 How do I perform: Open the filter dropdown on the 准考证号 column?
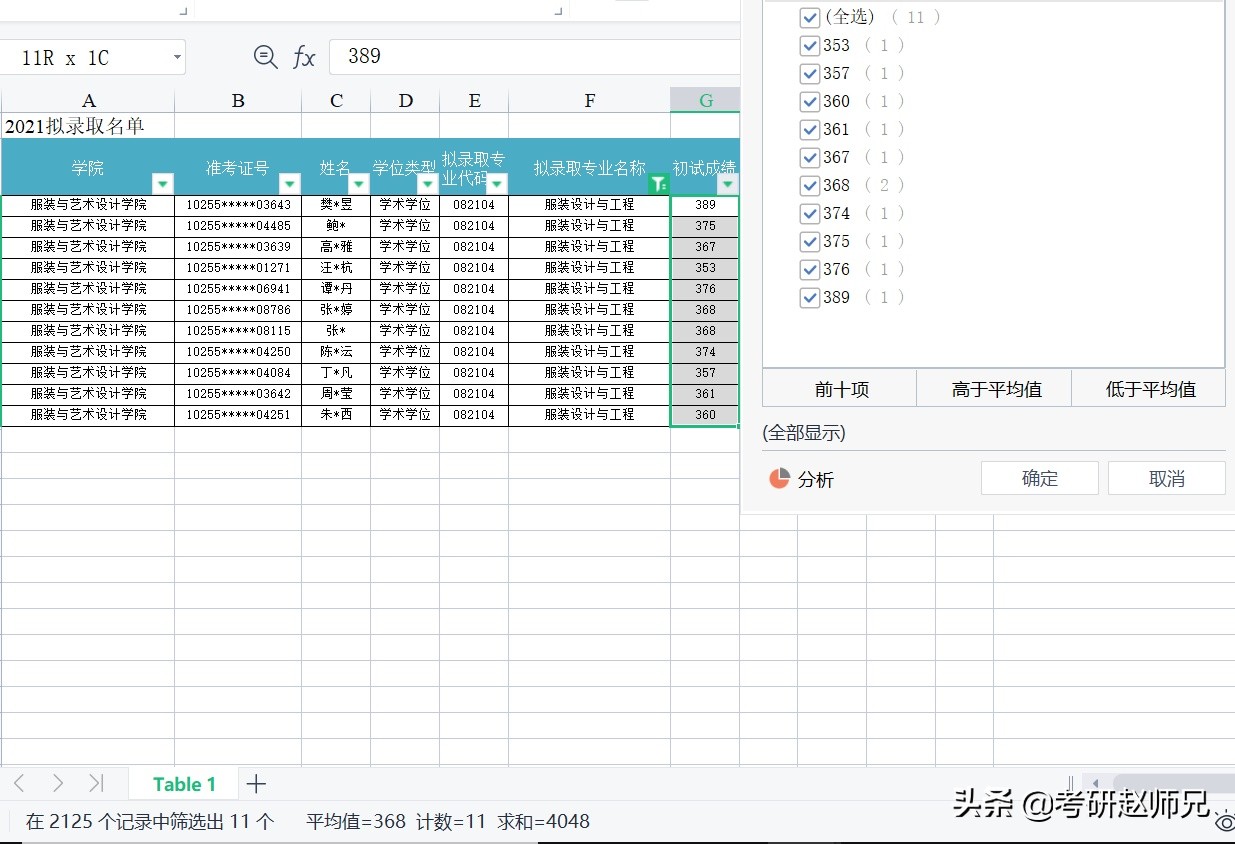click(290, 184)
